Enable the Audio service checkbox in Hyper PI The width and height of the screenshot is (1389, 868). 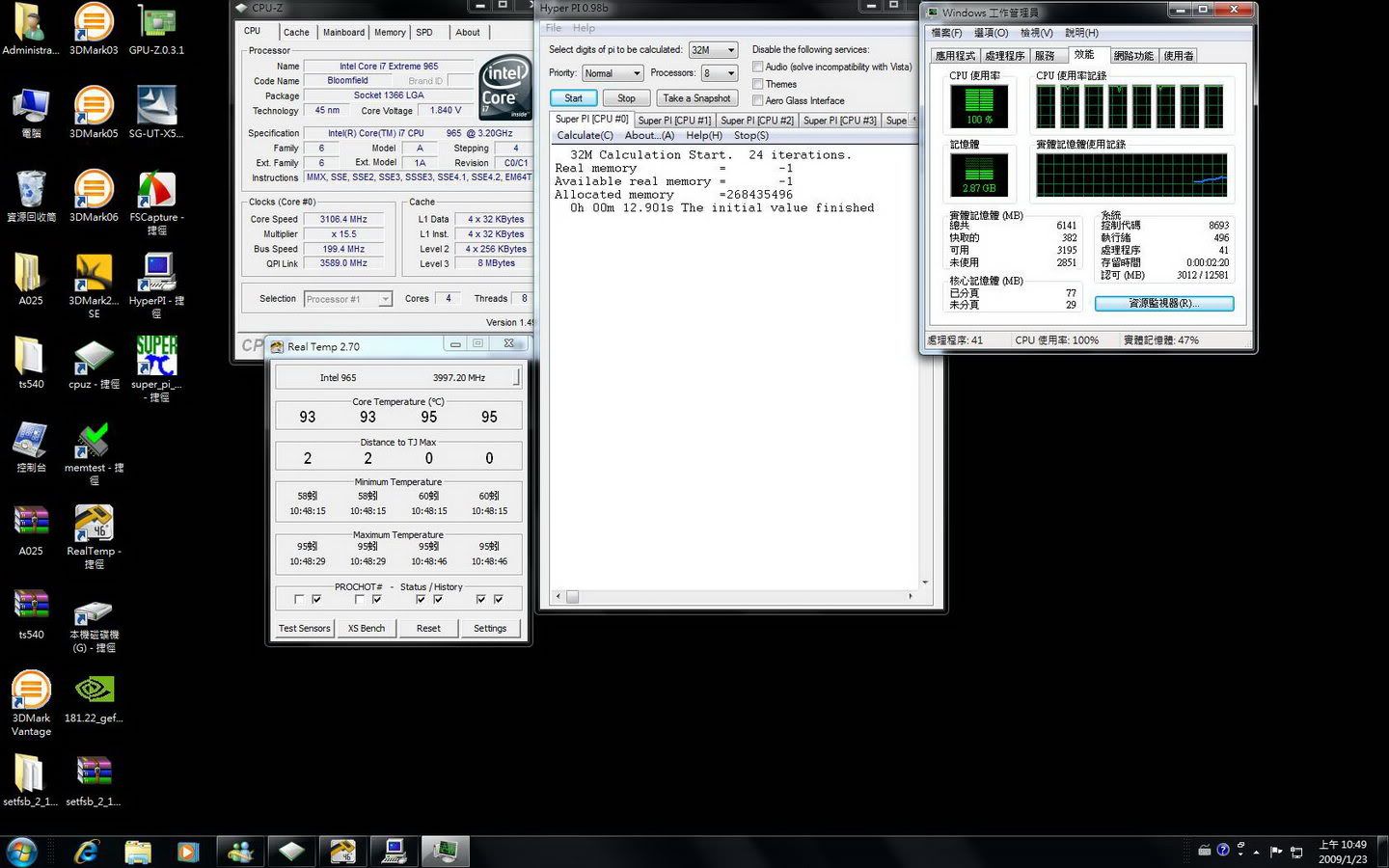pyautogui.click(x=757, y=67)
